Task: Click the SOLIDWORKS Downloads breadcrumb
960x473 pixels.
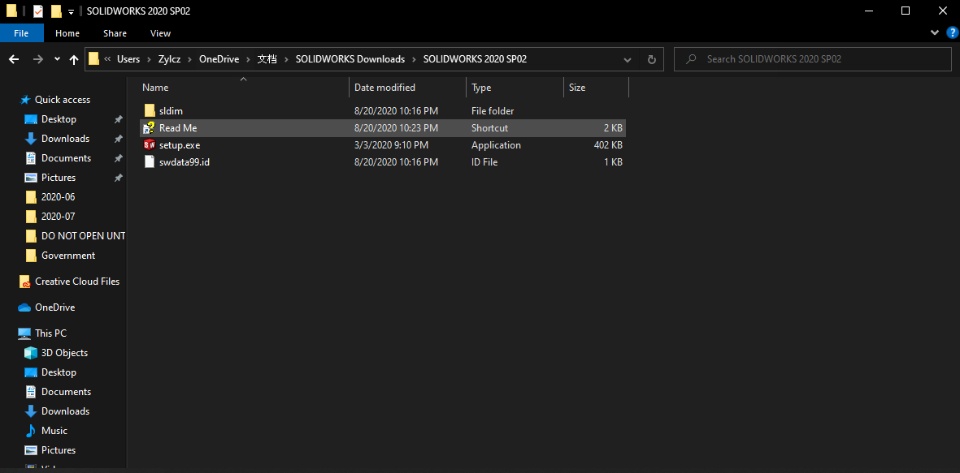Action: coord(350,59)
